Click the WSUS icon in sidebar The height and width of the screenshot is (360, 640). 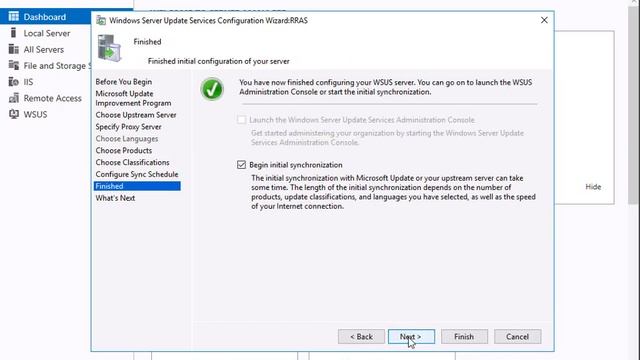click(13, 114)
